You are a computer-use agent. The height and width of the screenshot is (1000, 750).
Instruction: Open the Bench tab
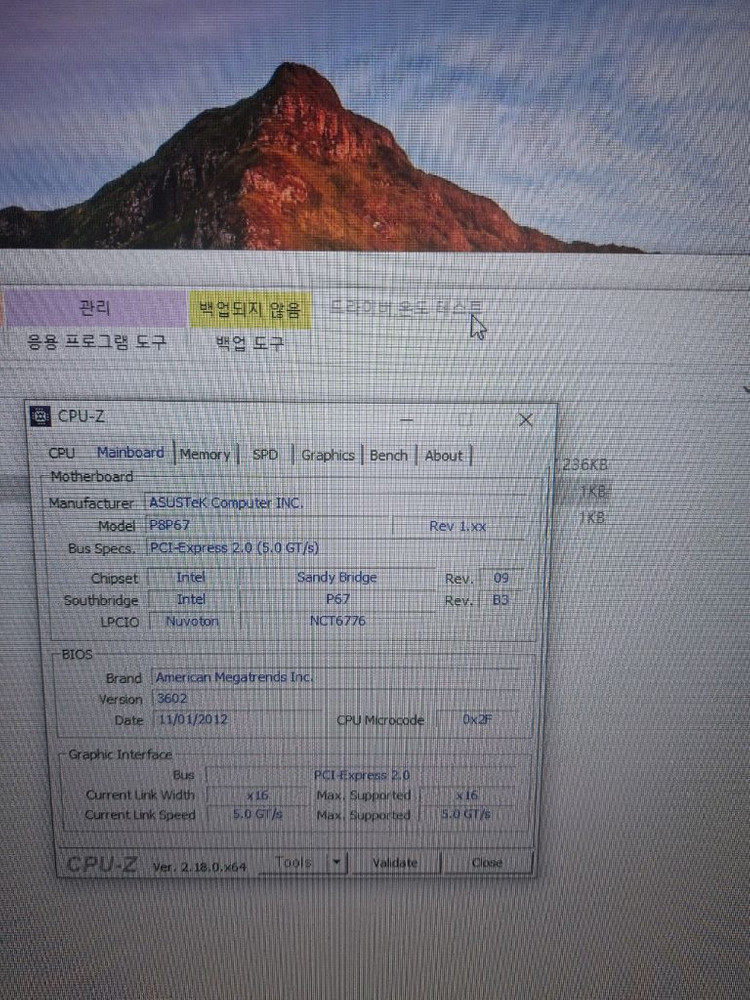388,456
